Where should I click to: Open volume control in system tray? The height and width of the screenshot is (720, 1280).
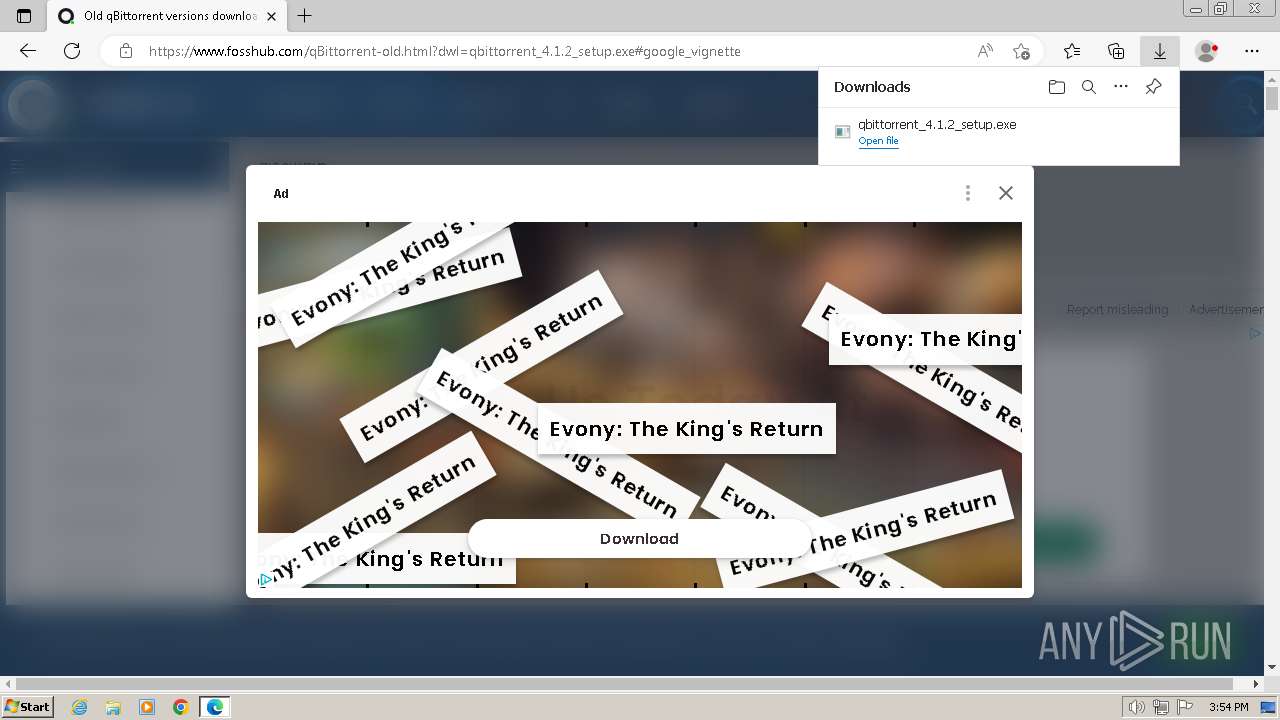pyautogui.click(x=1136, y=707)
